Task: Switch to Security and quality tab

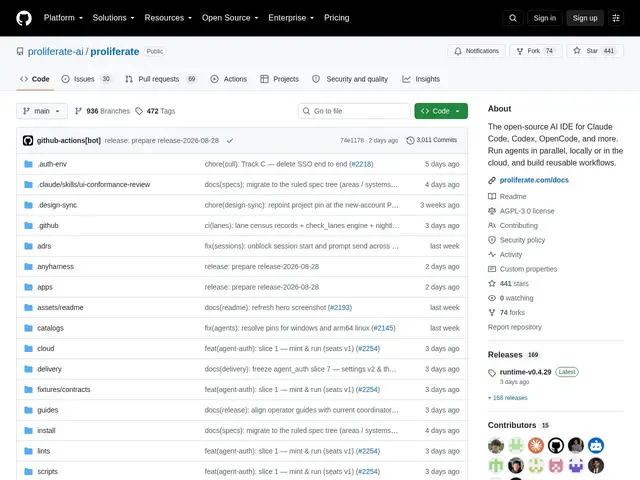Action: [350, 79]
